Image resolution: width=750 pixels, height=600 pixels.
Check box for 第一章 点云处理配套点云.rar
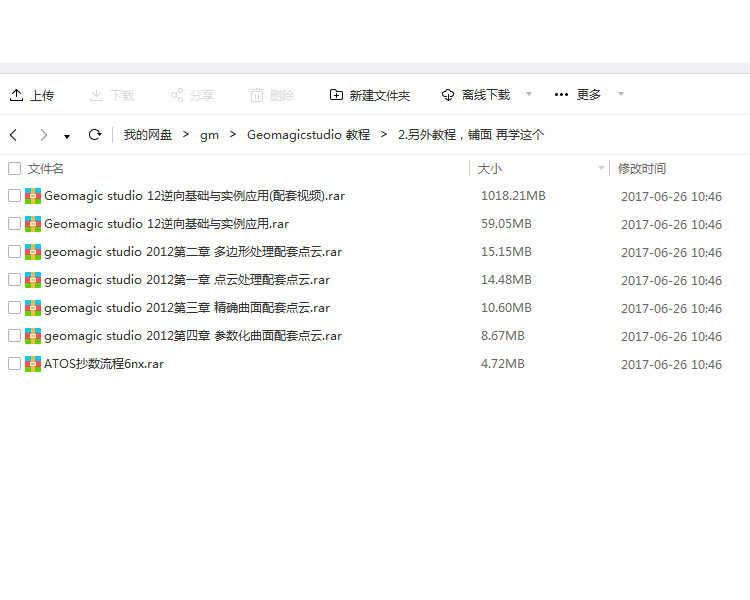[14, 279]
